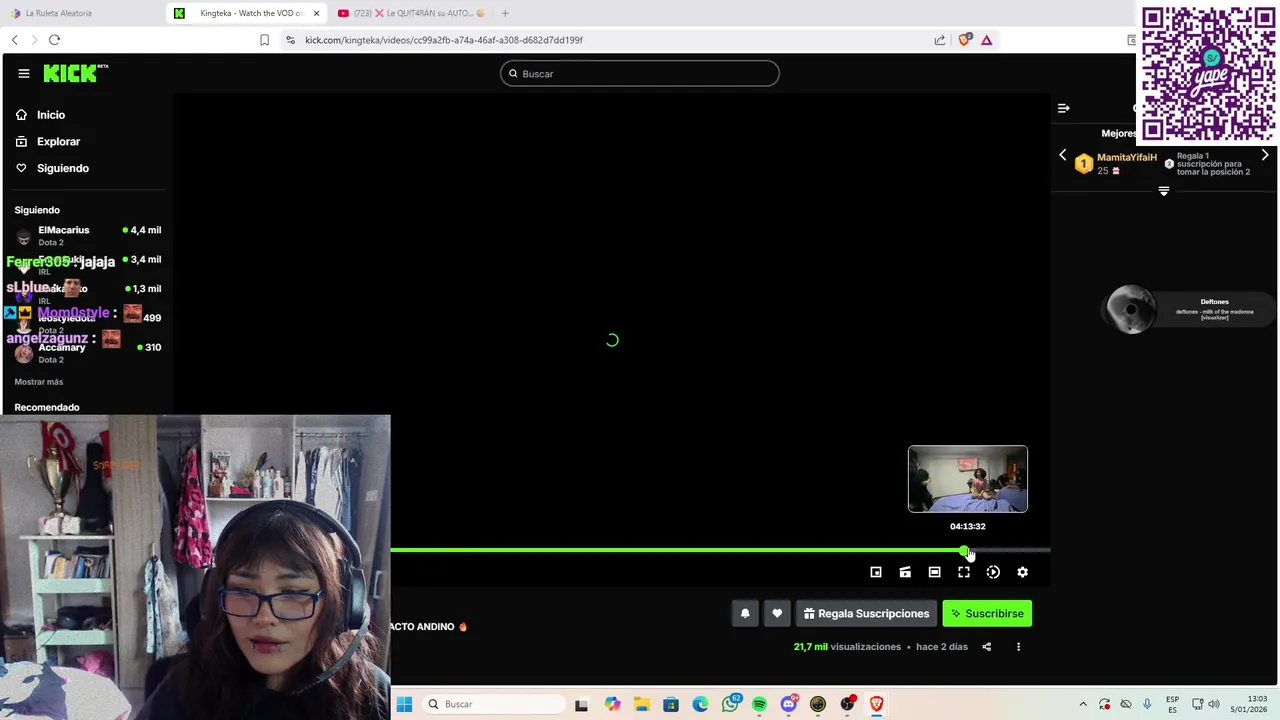Cast the video to a device
Screen dimensions: 1280x720
[905, 572]
